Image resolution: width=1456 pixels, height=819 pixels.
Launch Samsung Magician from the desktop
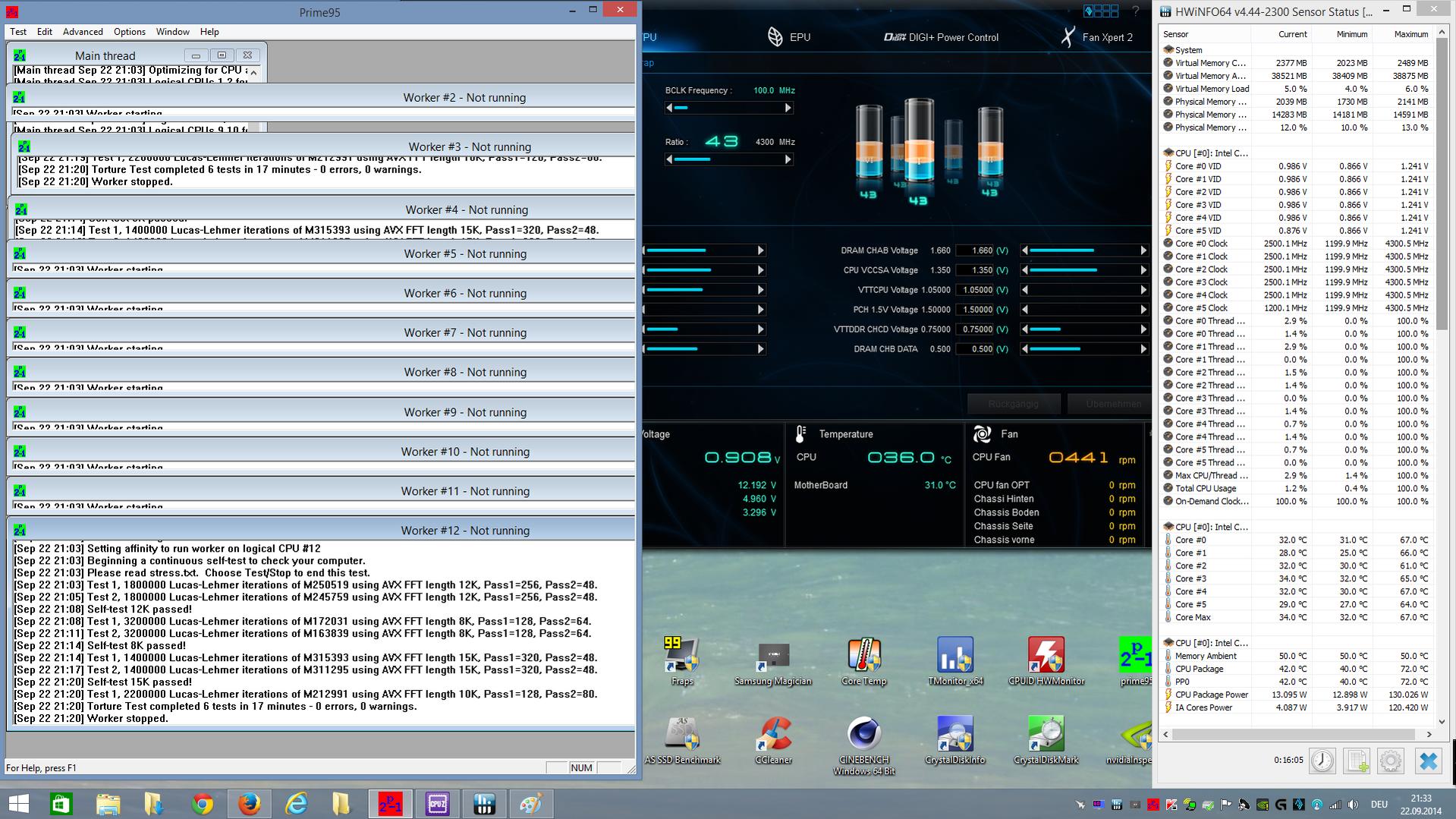(x=773, y=660)
